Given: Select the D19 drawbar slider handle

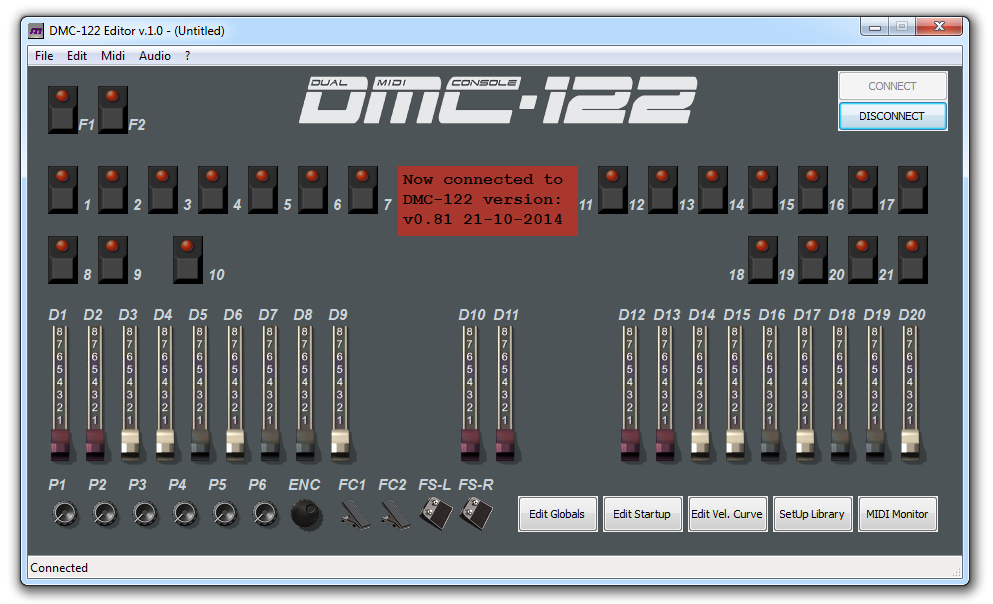Looking at the screenshot, I should [x=875, y=444].
